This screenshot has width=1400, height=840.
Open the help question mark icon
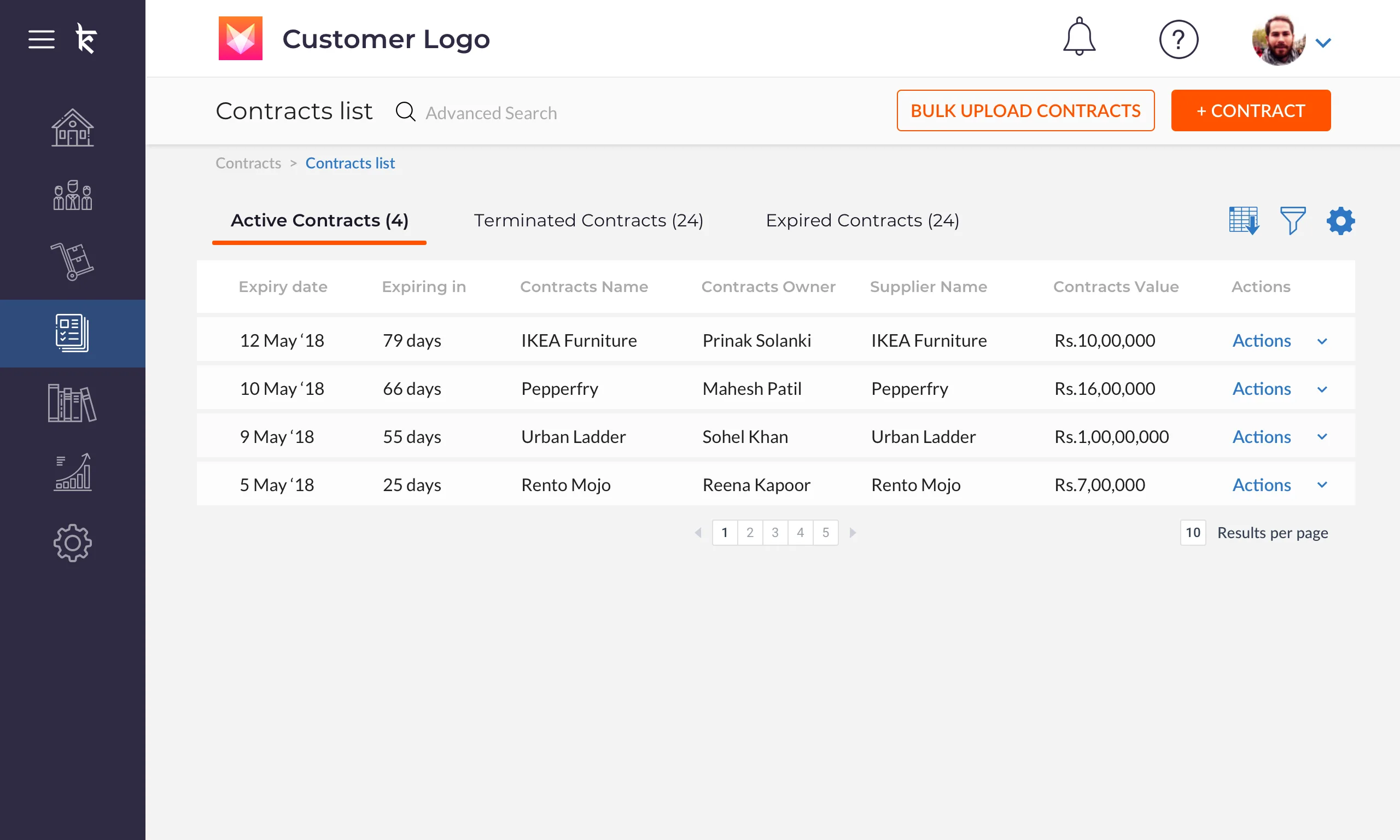1179,39
